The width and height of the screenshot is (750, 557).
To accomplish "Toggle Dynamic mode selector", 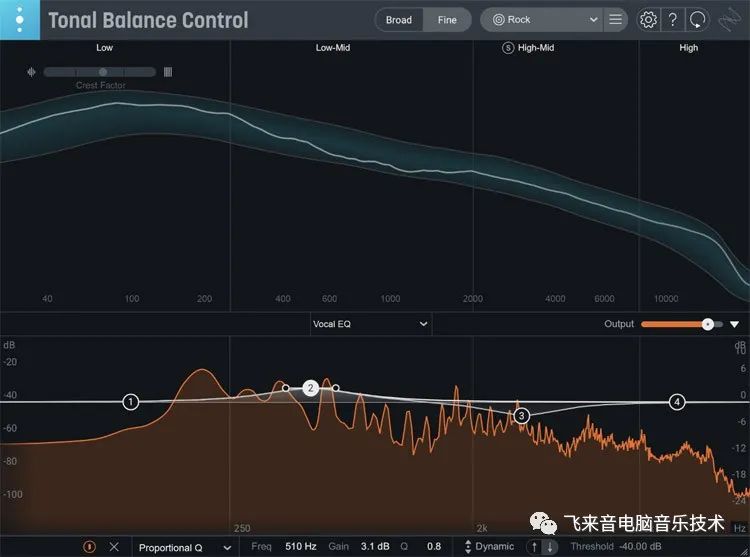I will [x=489, y=546].
